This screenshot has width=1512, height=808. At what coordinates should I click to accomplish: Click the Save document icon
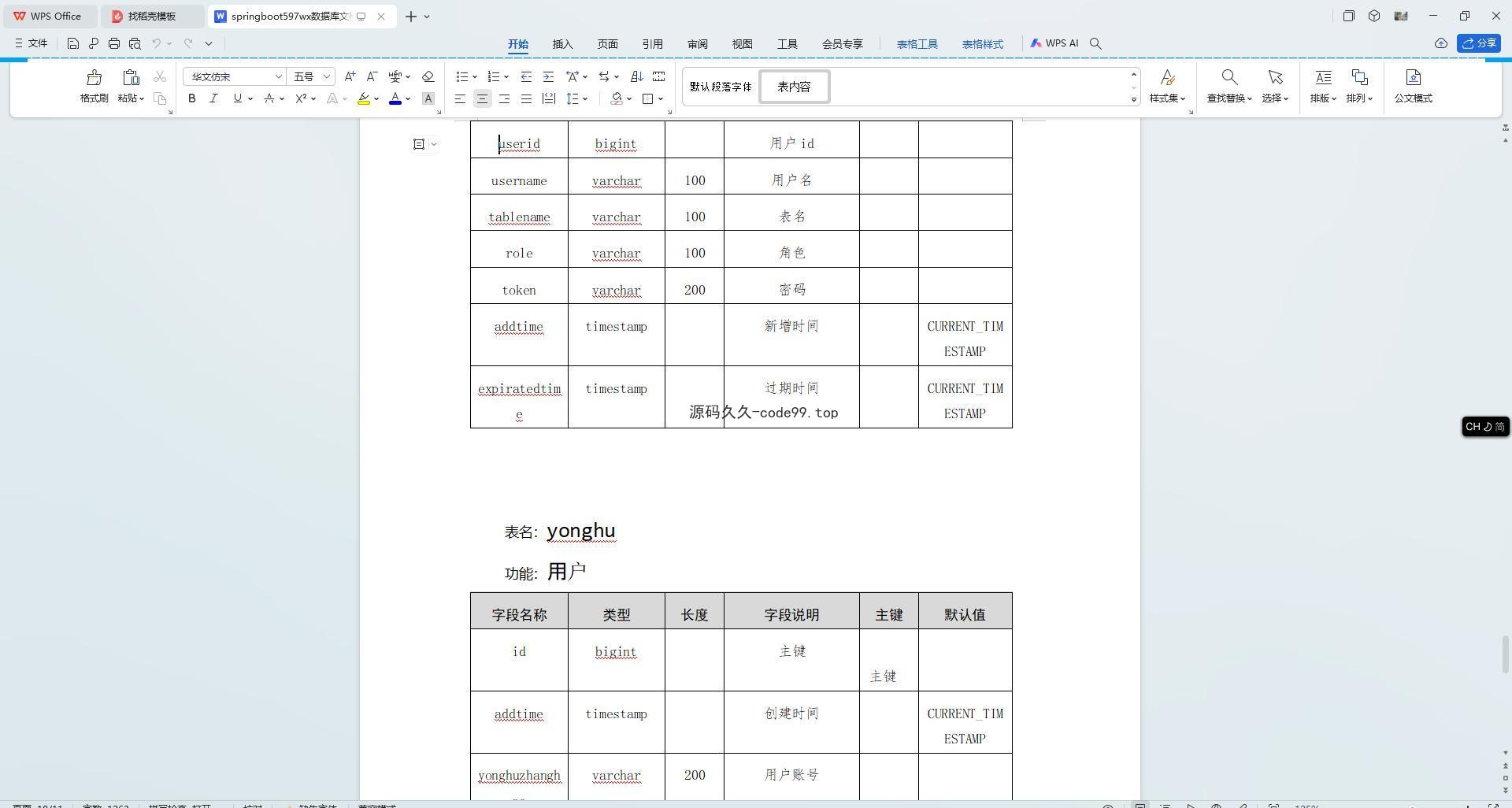72,43
